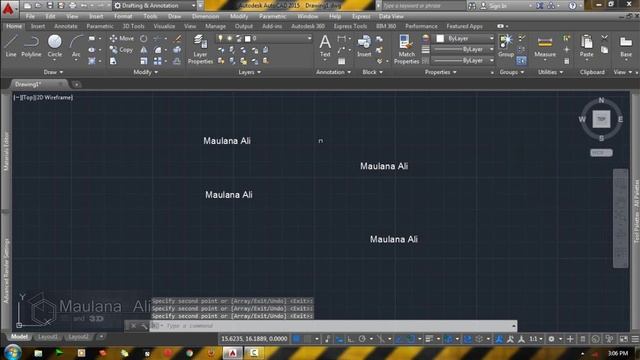Click the keyword search field
The height and width of the screenshot is (360, 640).
[x=423, y=6]
